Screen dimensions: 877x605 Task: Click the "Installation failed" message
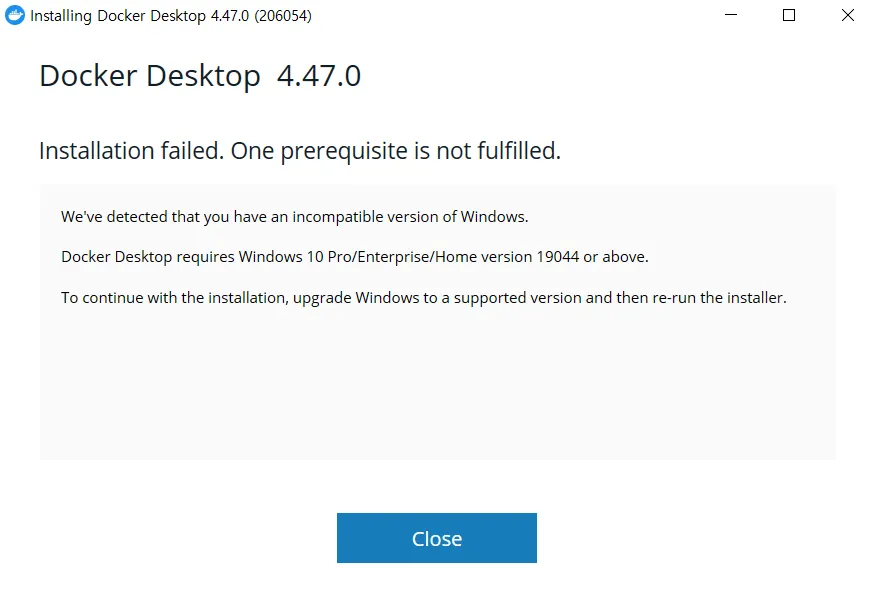pyautogui.click(x=132, y=151)
